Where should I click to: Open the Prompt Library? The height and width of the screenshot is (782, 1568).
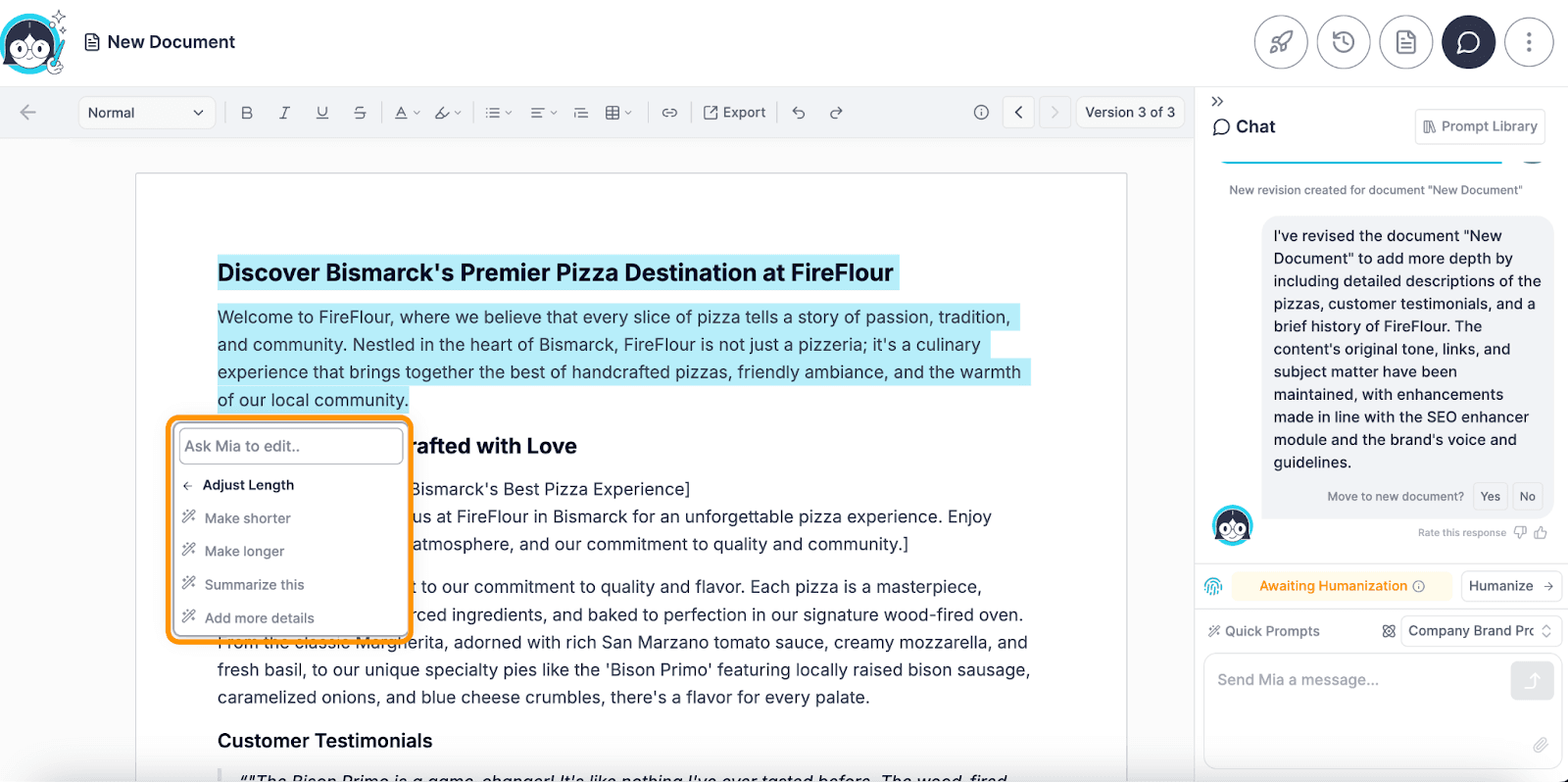(1480, 126)
